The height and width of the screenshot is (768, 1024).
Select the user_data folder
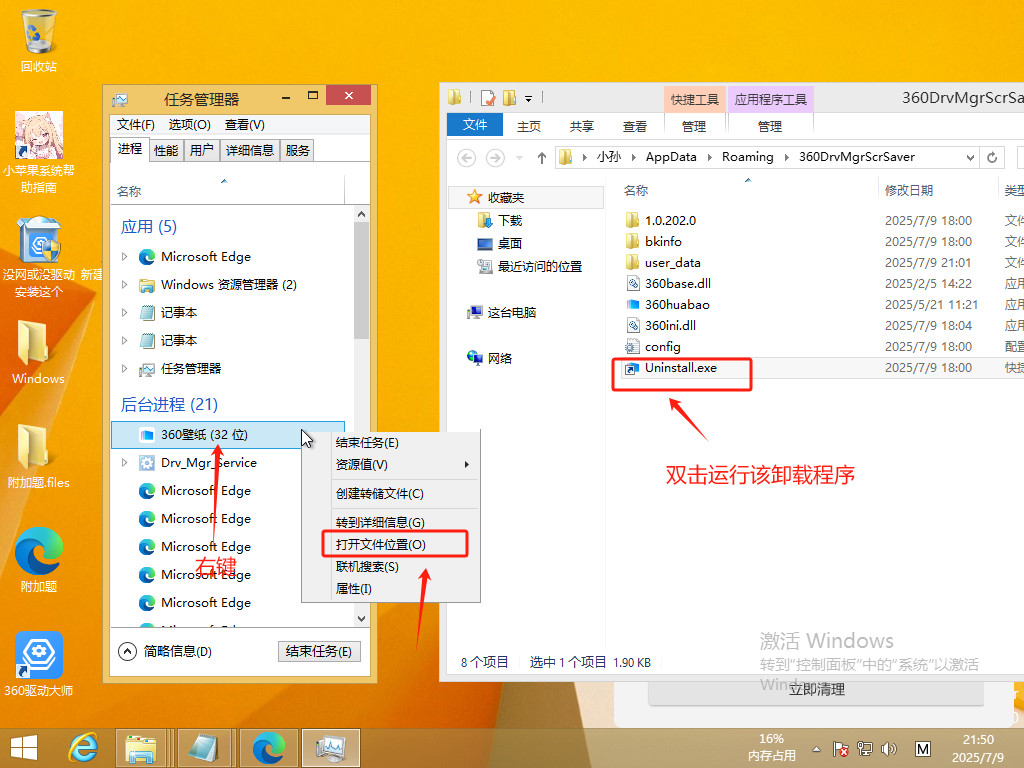coord(672,263)
